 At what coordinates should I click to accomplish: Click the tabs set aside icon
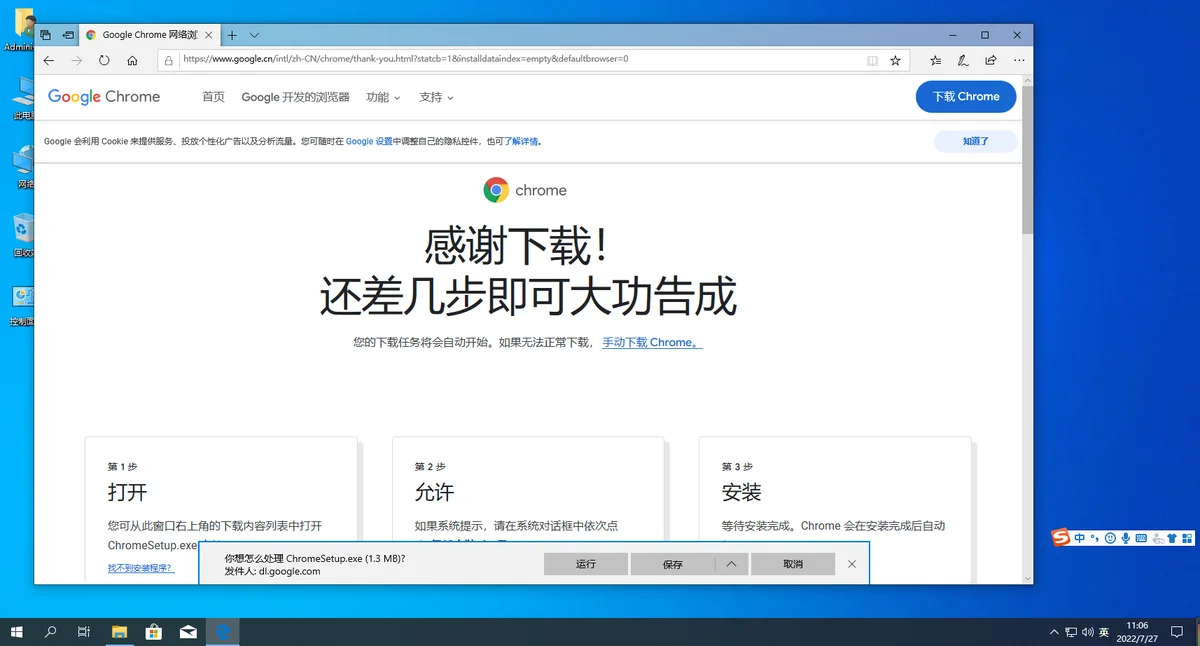tap(45, 35)
